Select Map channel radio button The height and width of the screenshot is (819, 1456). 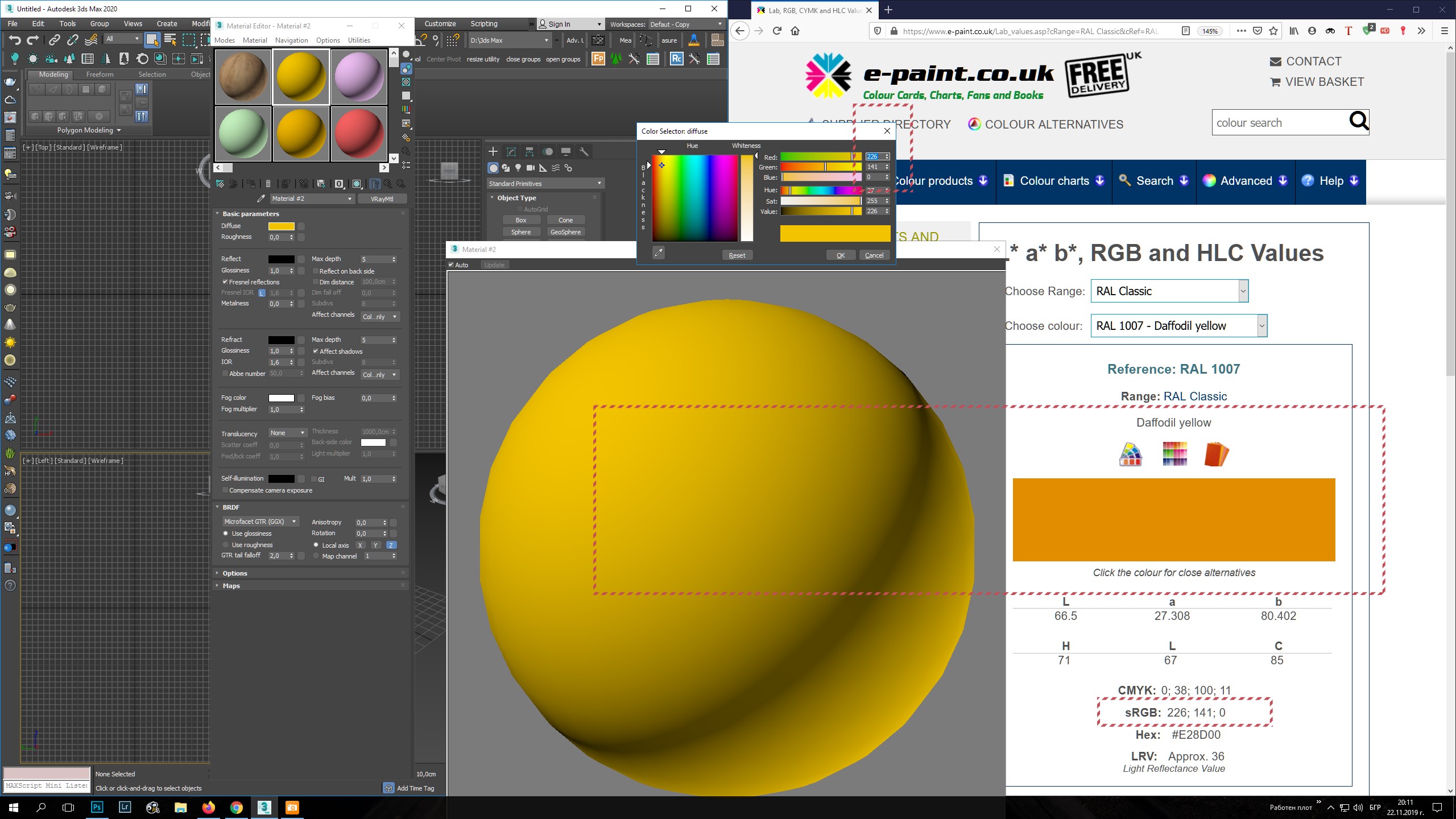316,556
